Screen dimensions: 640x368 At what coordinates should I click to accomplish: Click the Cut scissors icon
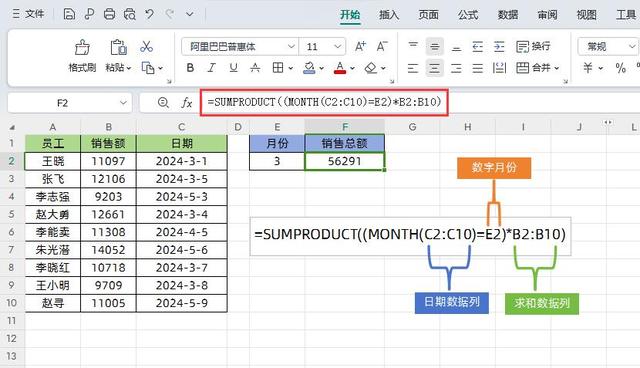[x=146, y=46]
